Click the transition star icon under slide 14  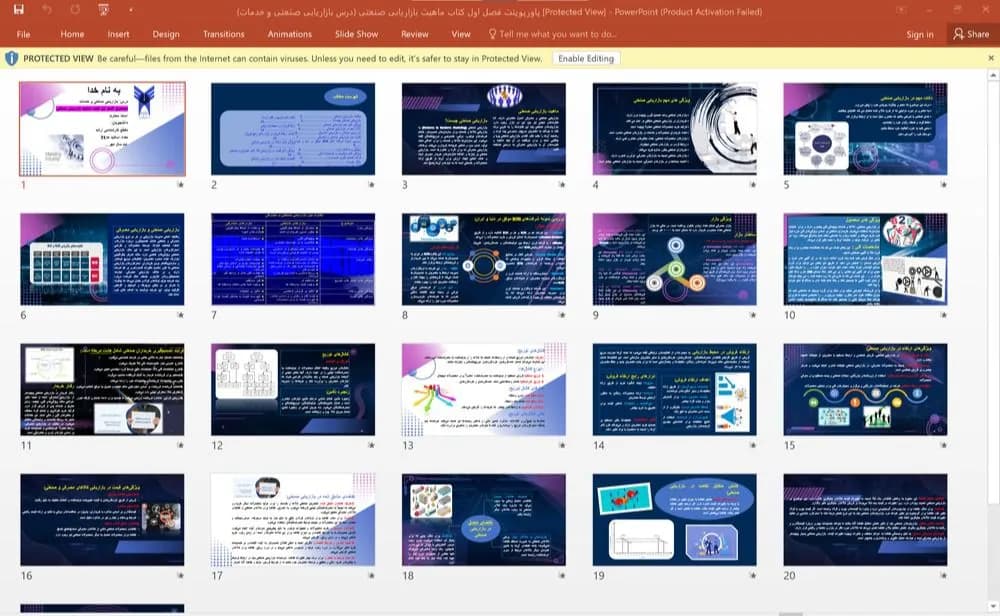coord(753,445)
